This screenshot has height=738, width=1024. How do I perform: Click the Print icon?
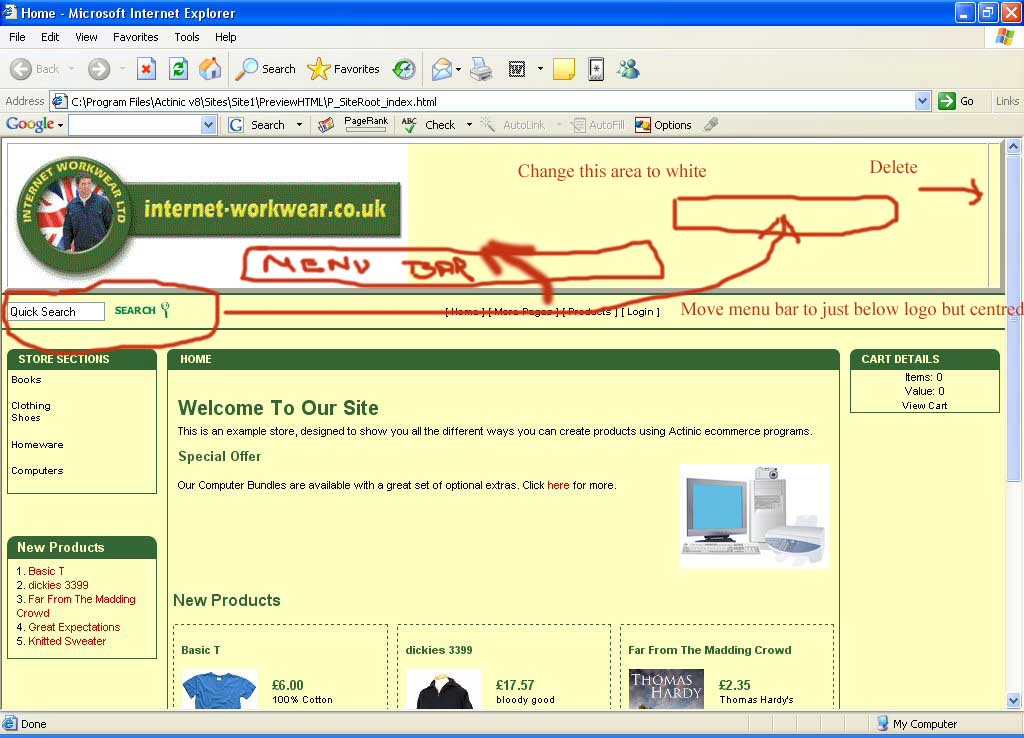tap(481, 69)
